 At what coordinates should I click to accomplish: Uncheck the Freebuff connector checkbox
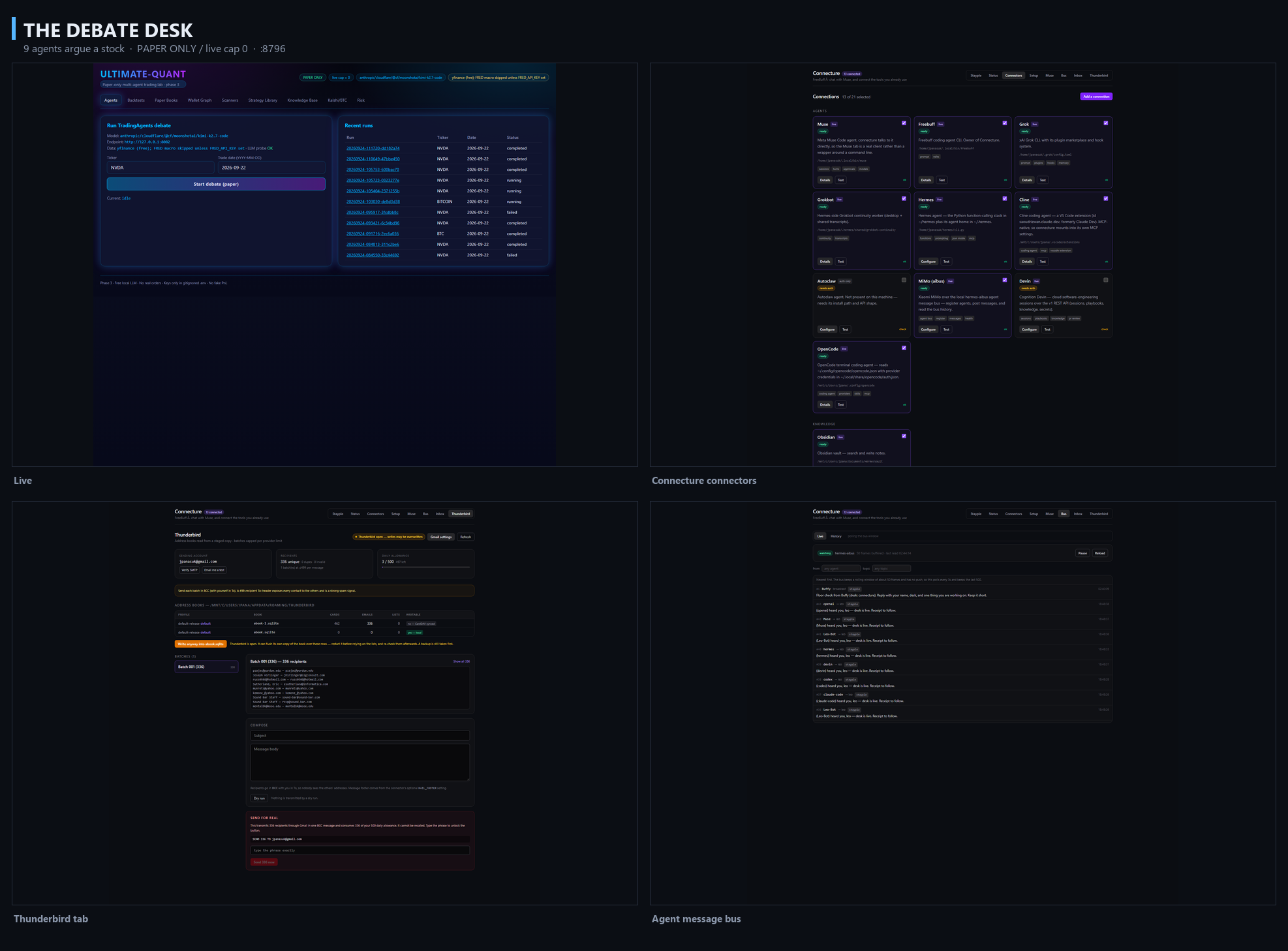1005,123
